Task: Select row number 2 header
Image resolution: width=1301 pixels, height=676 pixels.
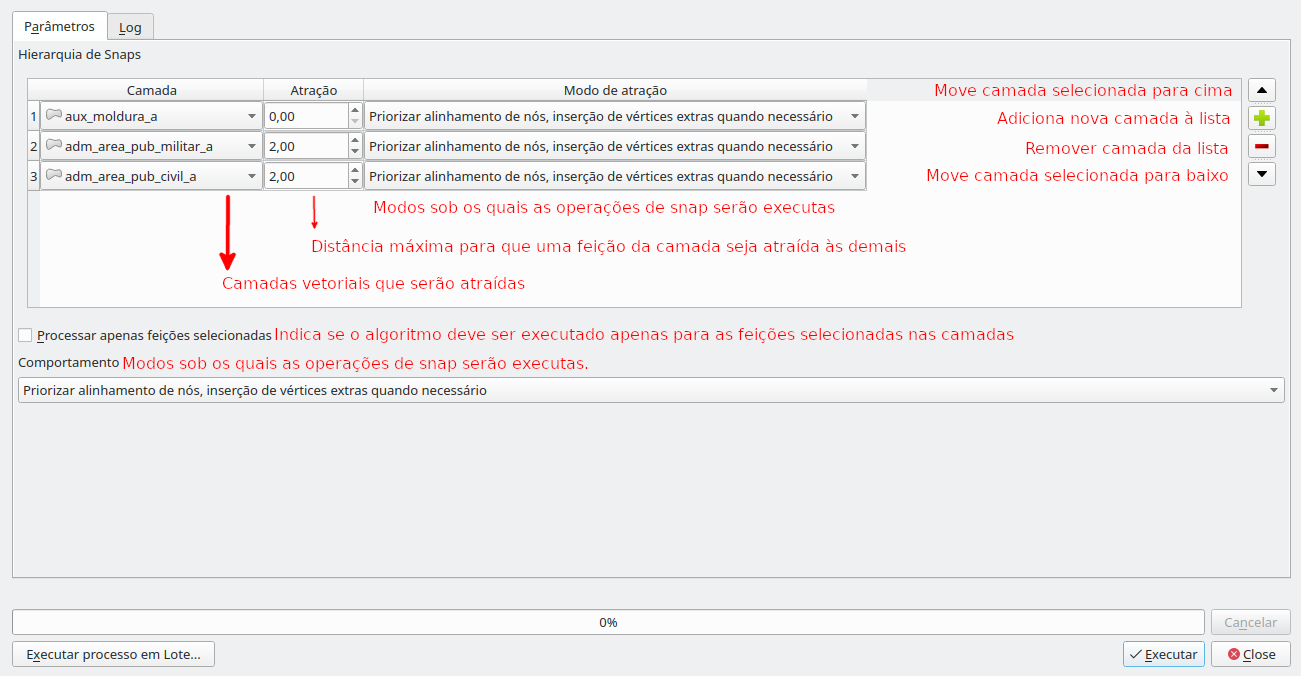Action: [x=34, y=146]
